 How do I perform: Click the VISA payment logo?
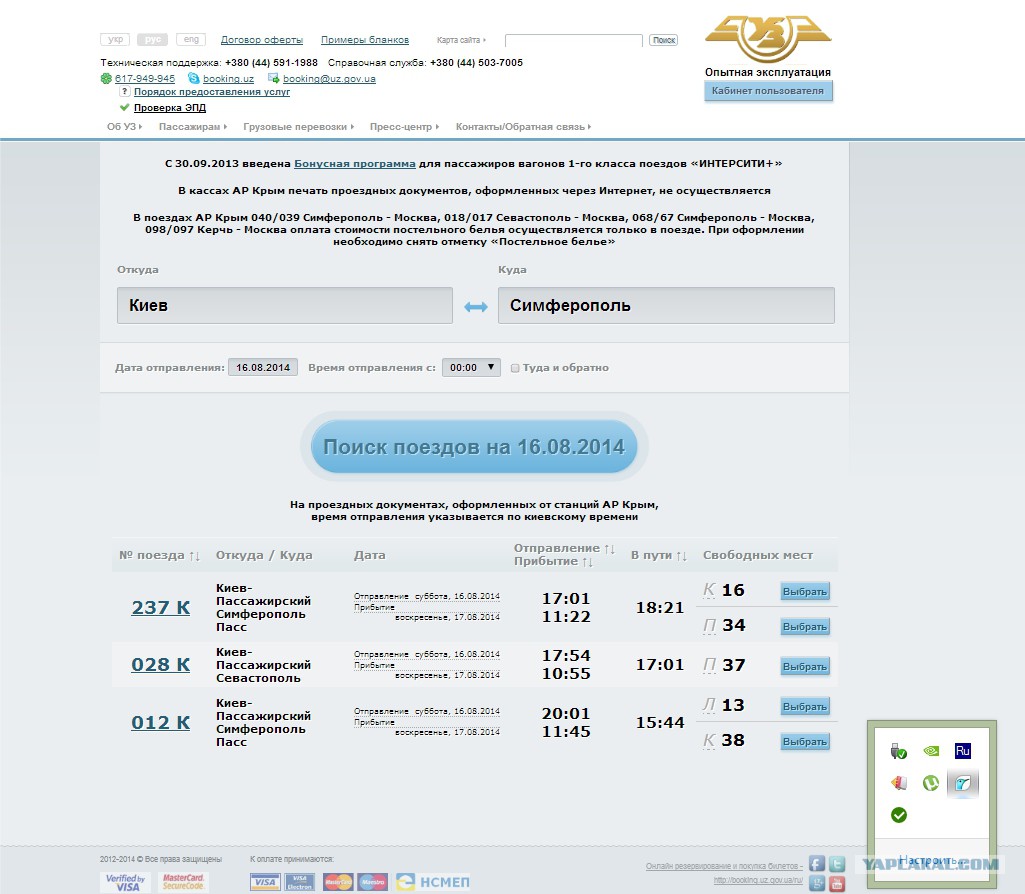265,882
